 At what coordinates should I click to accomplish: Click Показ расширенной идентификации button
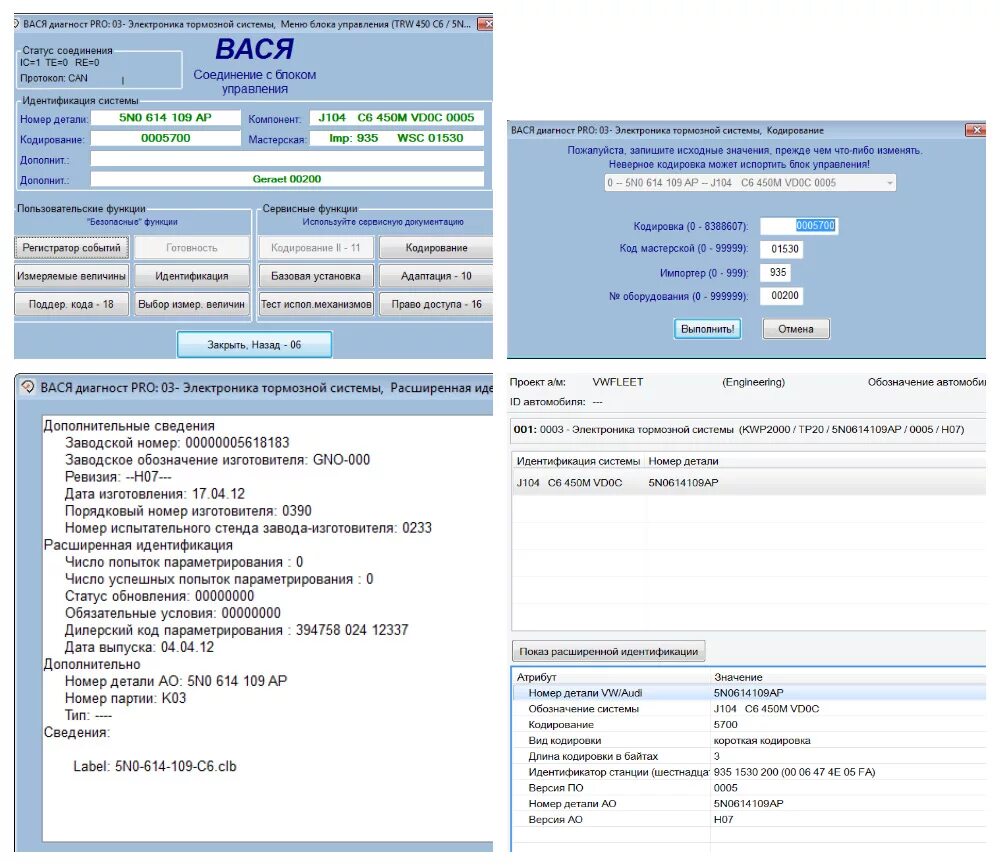[608, 651]
